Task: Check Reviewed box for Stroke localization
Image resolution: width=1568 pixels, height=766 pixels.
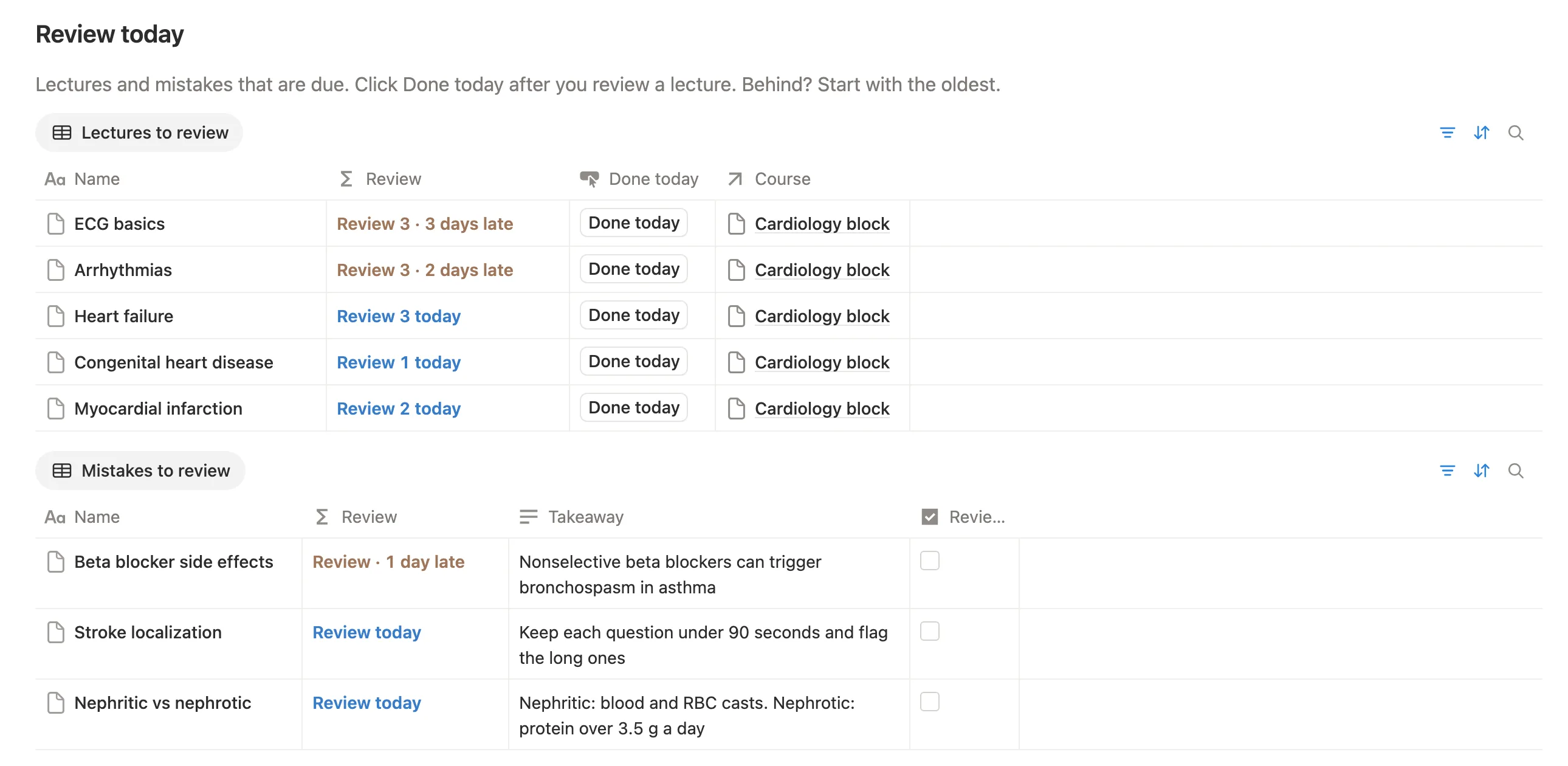Action: pos(929,631)
